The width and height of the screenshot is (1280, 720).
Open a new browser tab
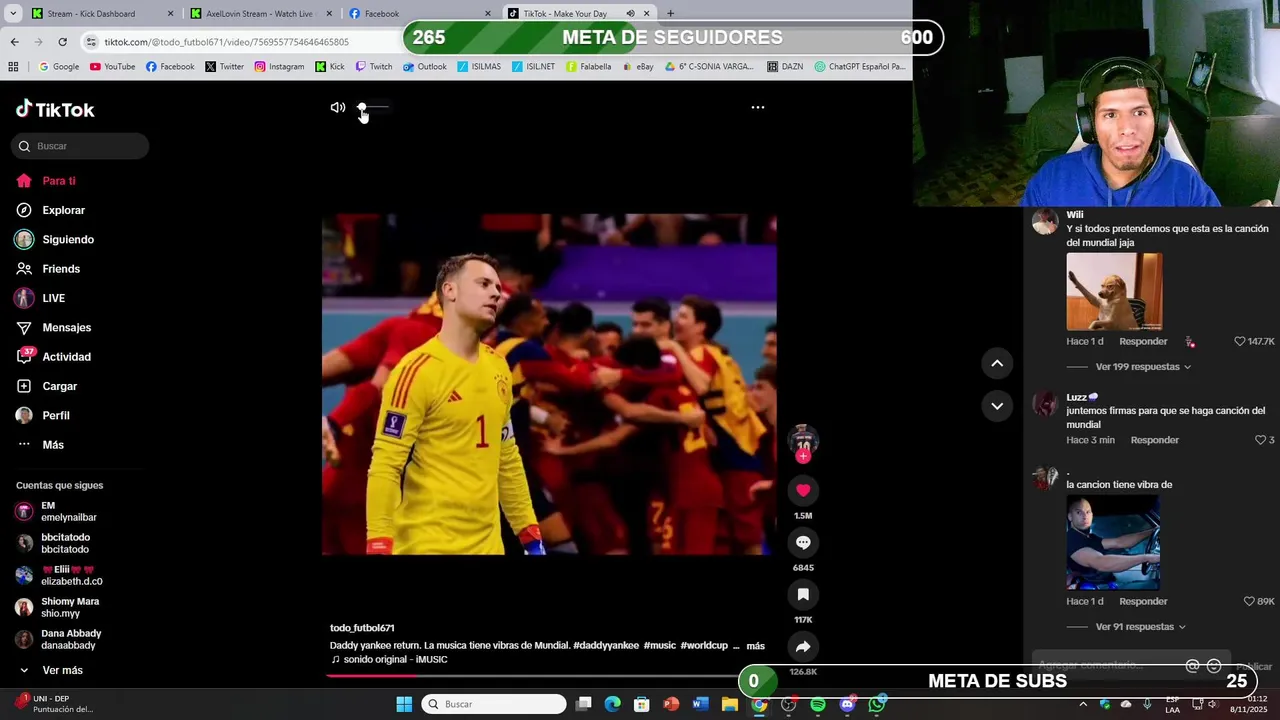[x=670, y=14]
